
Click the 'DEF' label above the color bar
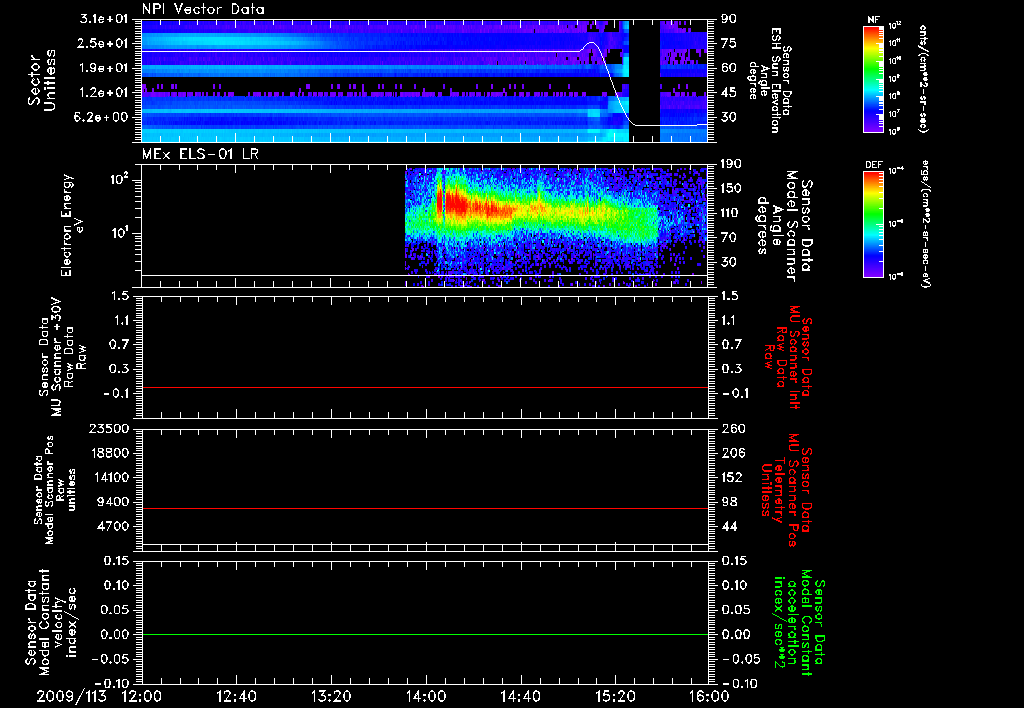pyautogui.click(x=874, y=165)
